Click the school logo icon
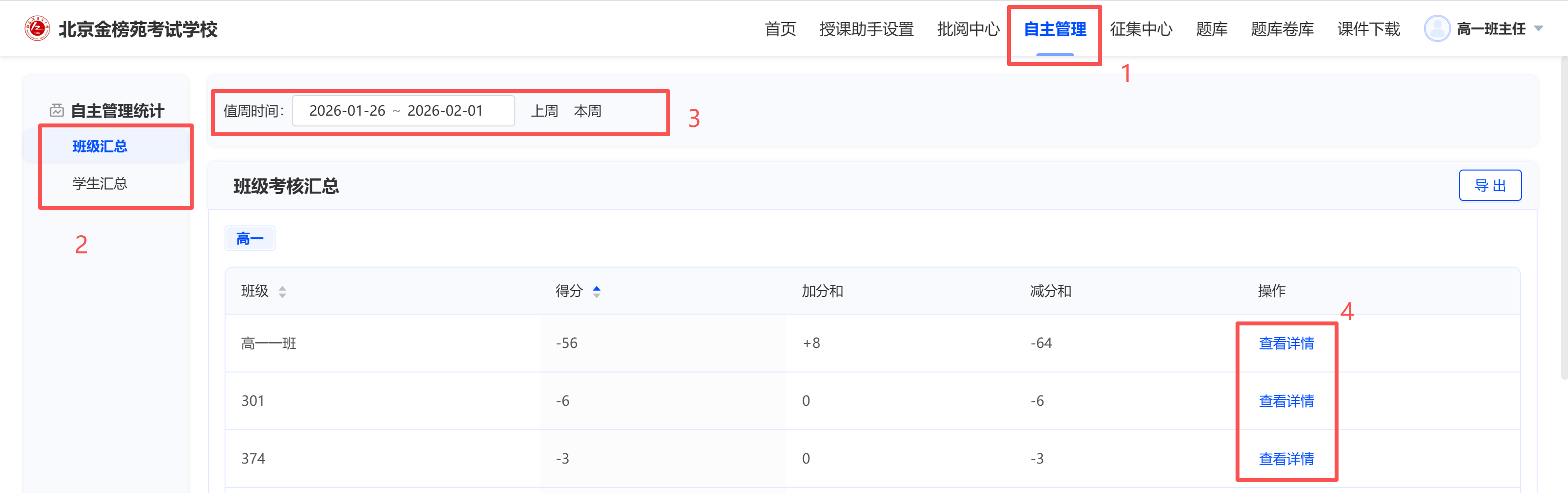The height and width of the screenshot is (493, 1568). [37, 28]
